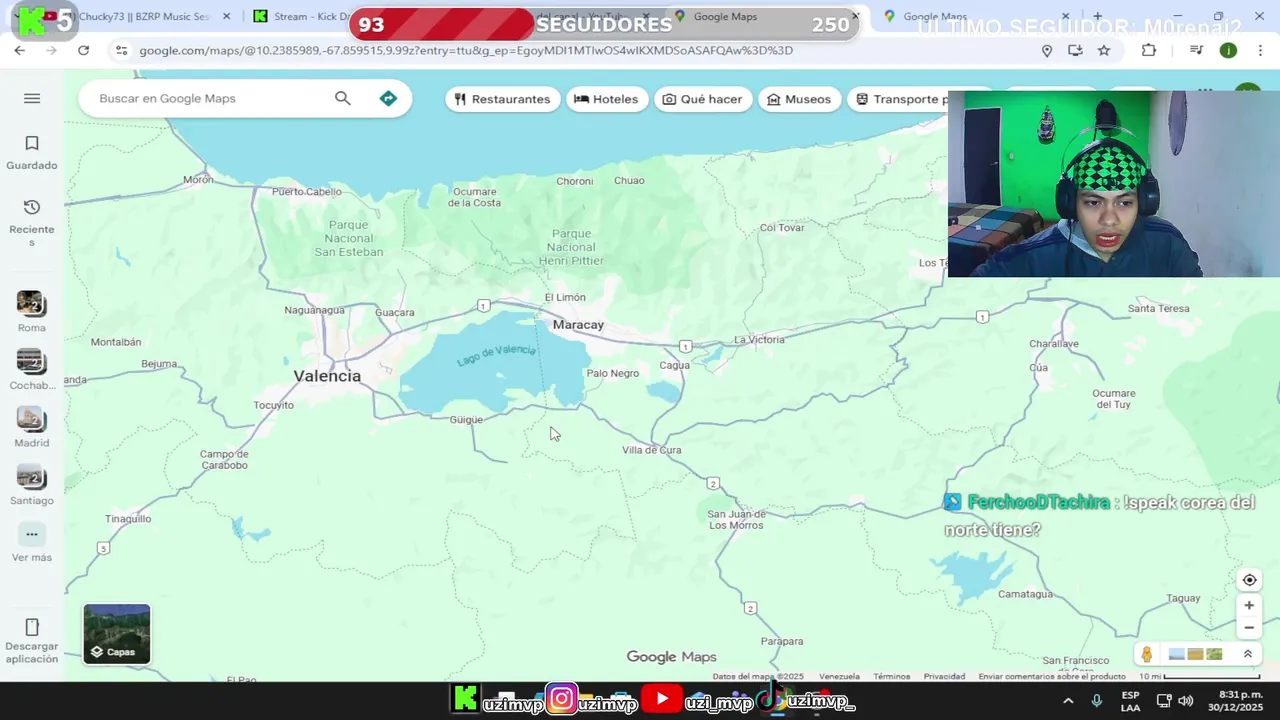Filter map by Hoteles
Screen dimensions: 1280x720
(606, 99)
